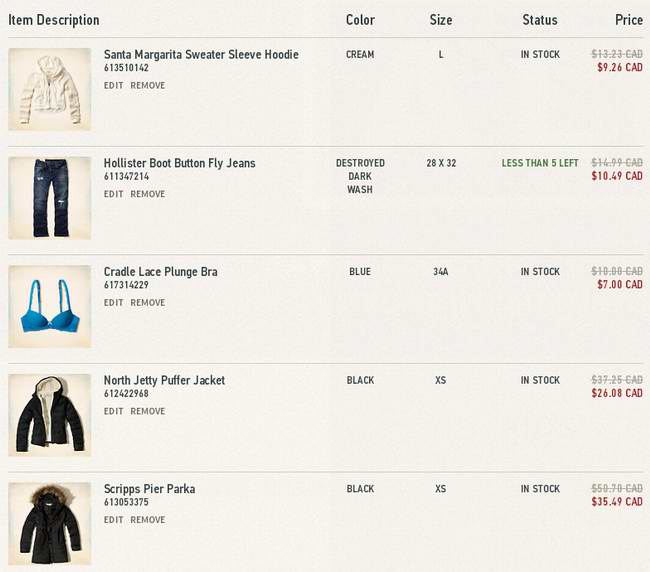
Task: Open the Scripps Pier Parka title link
Action: tap(149, 489)
